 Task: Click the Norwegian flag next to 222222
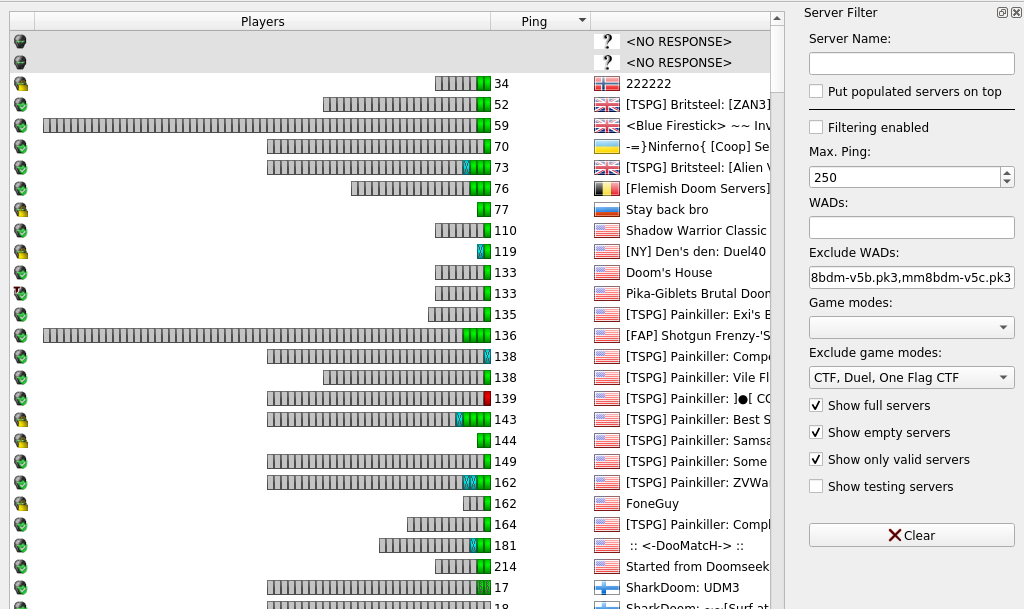607,84
